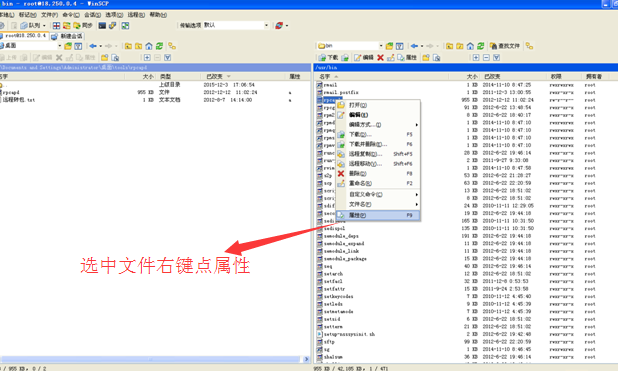This screenshot has height=371, width=618.
Task: Choose 打开 in the context menu
Action: [378, 105]
